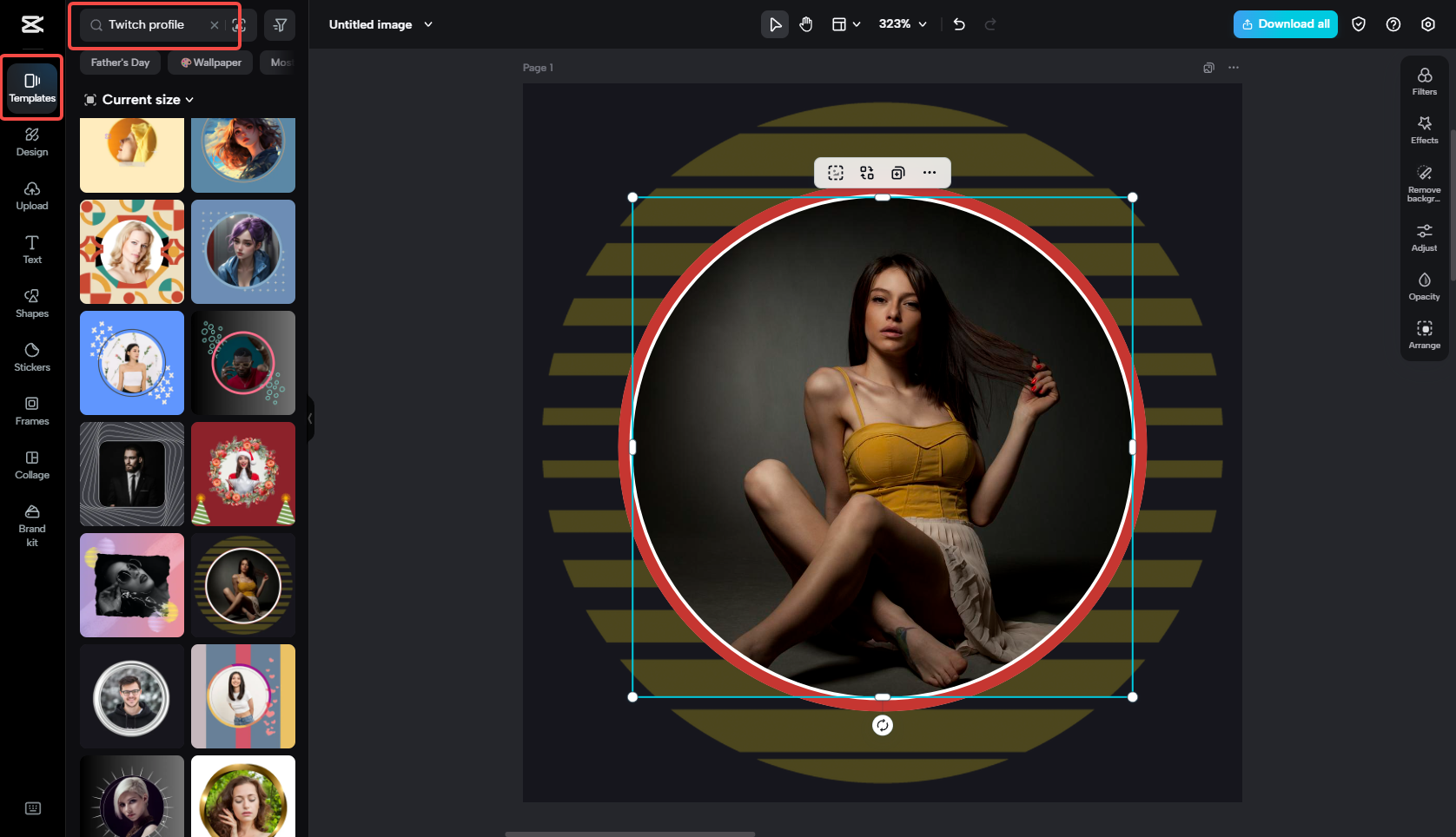Open the Adjust settings
Screen dimensions: 1456x837
coord(1424,237)
